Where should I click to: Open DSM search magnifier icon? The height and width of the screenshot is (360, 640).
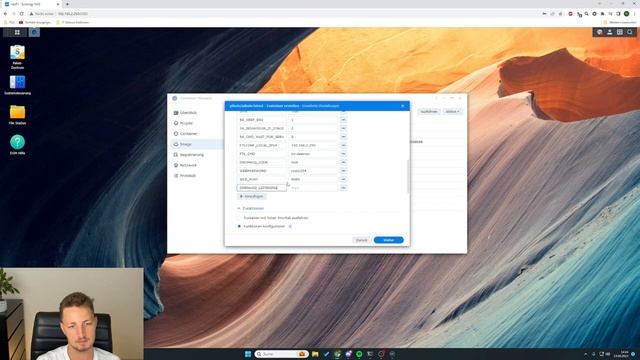630,32
